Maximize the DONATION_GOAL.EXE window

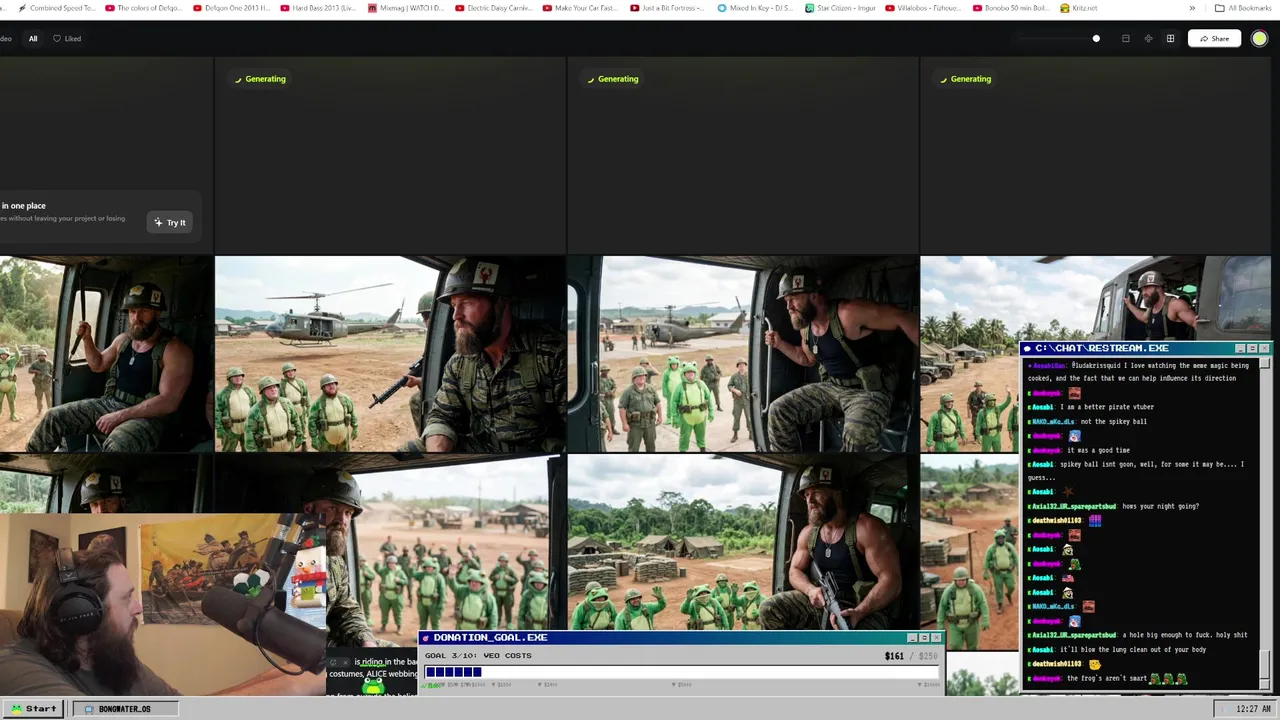(x=923, y=637)
